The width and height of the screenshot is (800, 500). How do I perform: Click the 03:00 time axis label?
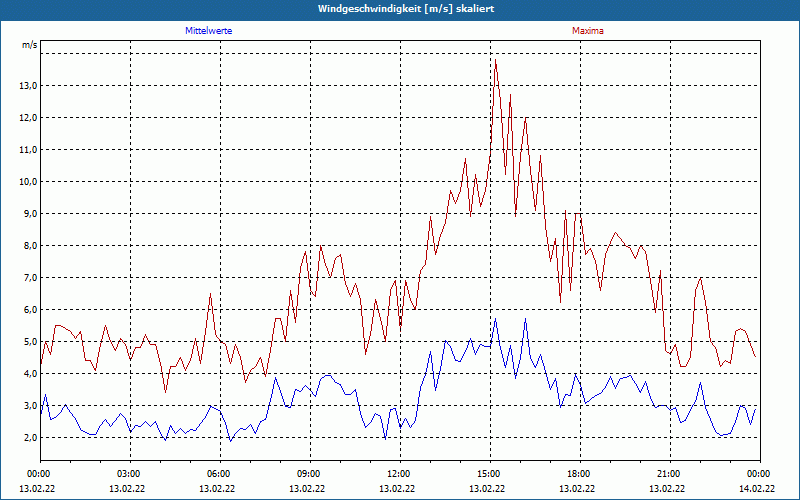pos(131,474)
